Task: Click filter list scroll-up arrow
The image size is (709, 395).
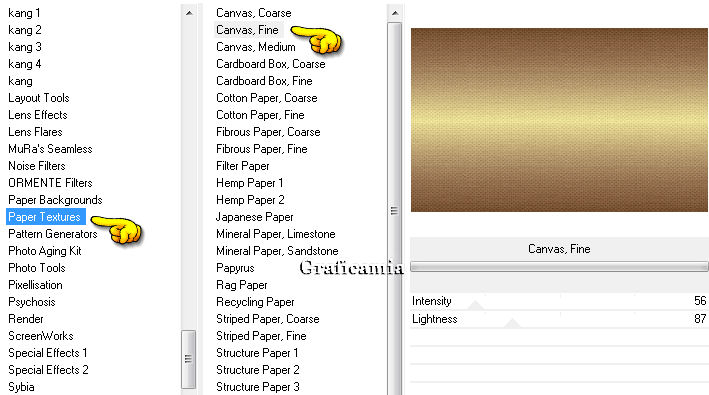Action: tap(395, 13)
